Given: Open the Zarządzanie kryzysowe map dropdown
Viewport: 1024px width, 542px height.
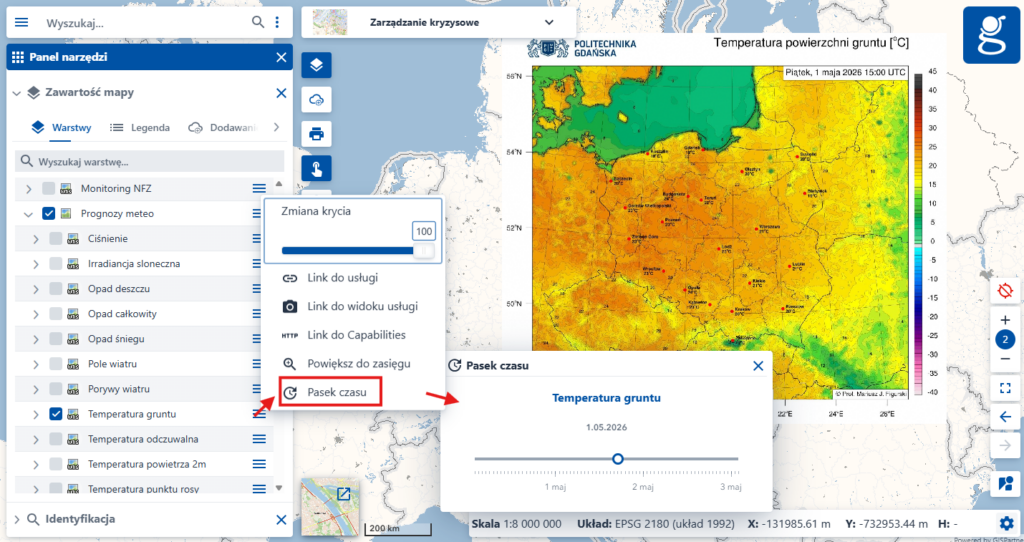Looking at the screenshot, I should coord(438,22).
